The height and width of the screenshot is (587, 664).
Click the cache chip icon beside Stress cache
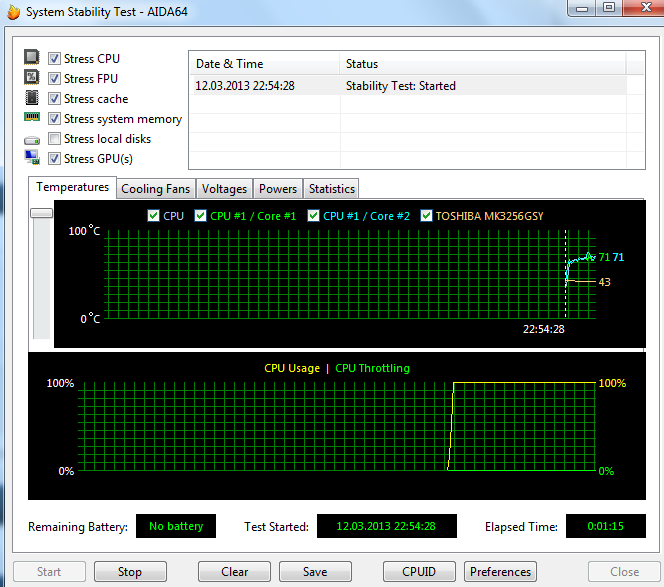pos(32,98)
